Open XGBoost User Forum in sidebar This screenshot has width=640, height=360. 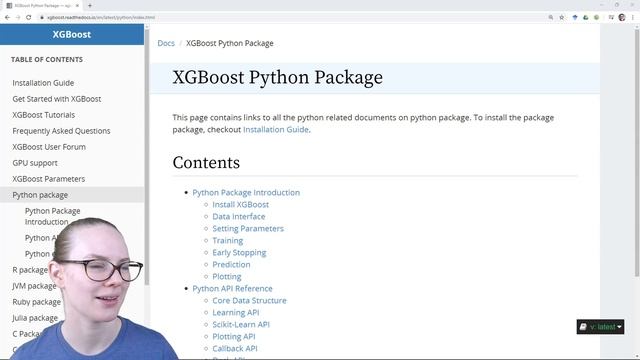pyautogui.click(x=49, y=147)
